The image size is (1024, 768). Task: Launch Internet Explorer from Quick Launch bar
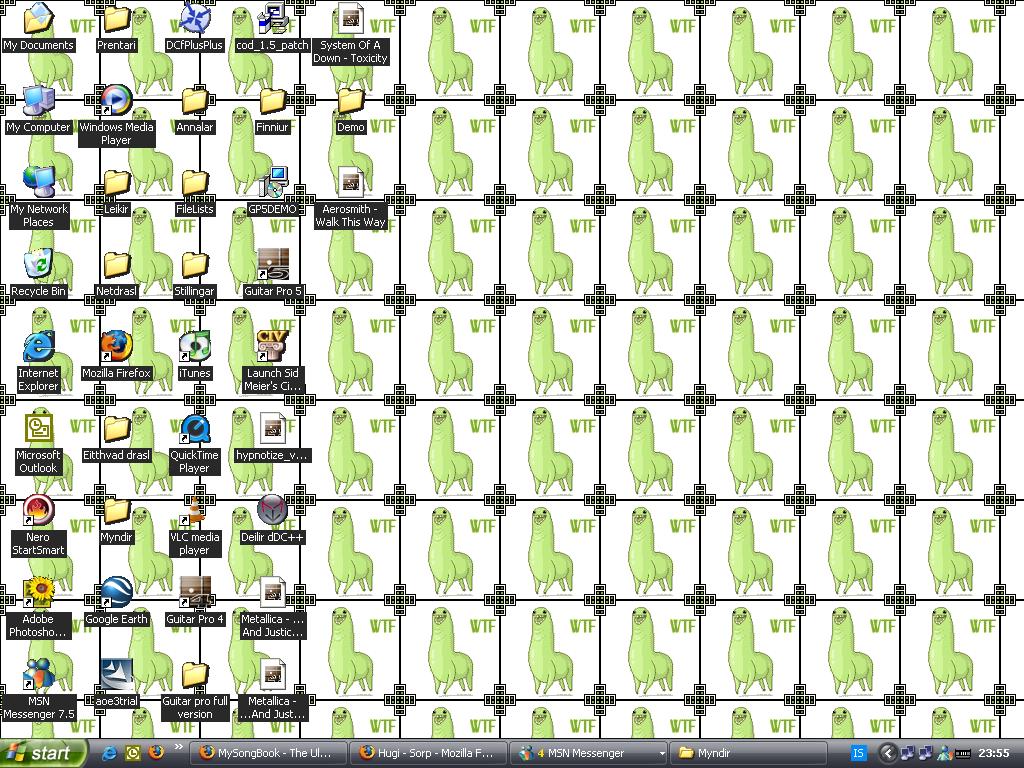point(110,753)
